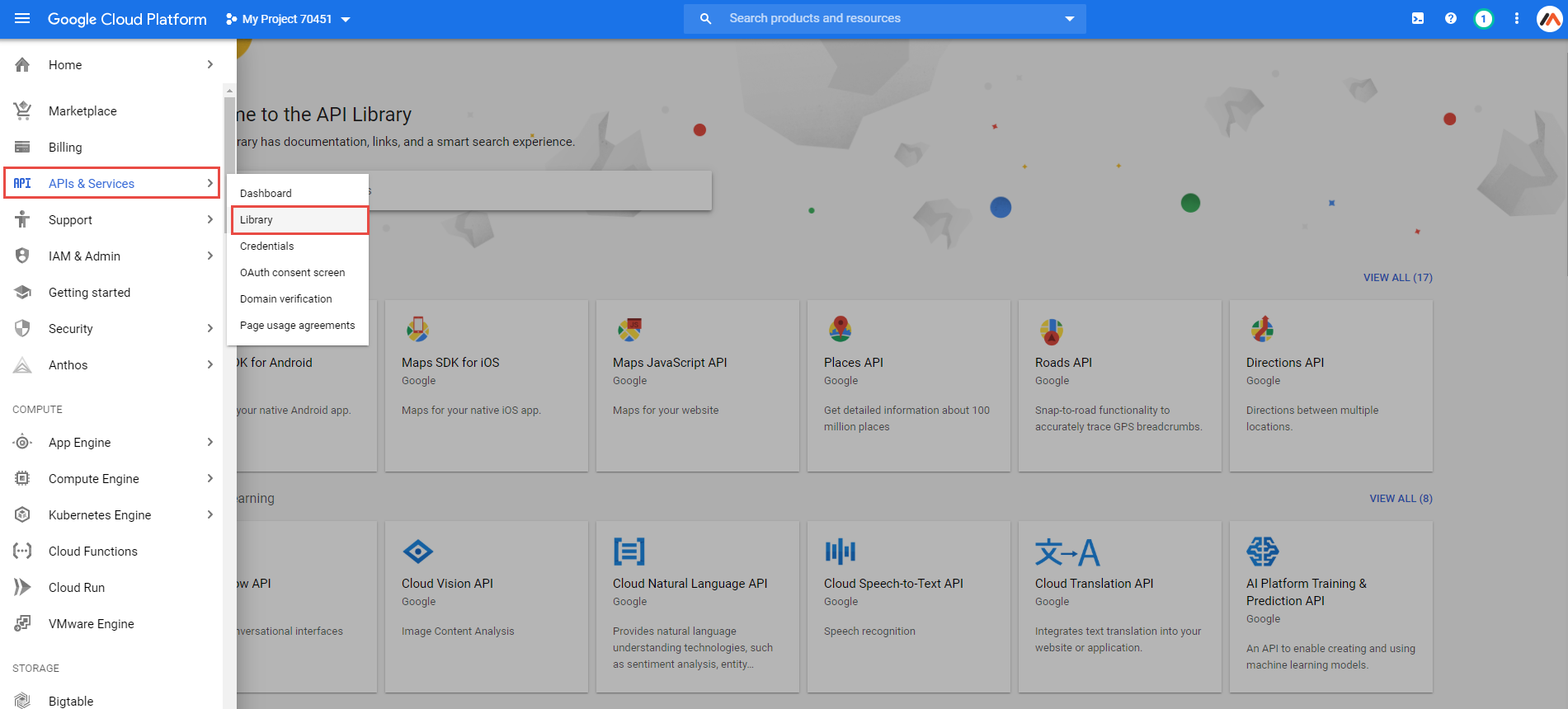
Task: Click the VMware Engine icon
Action: 22,623
